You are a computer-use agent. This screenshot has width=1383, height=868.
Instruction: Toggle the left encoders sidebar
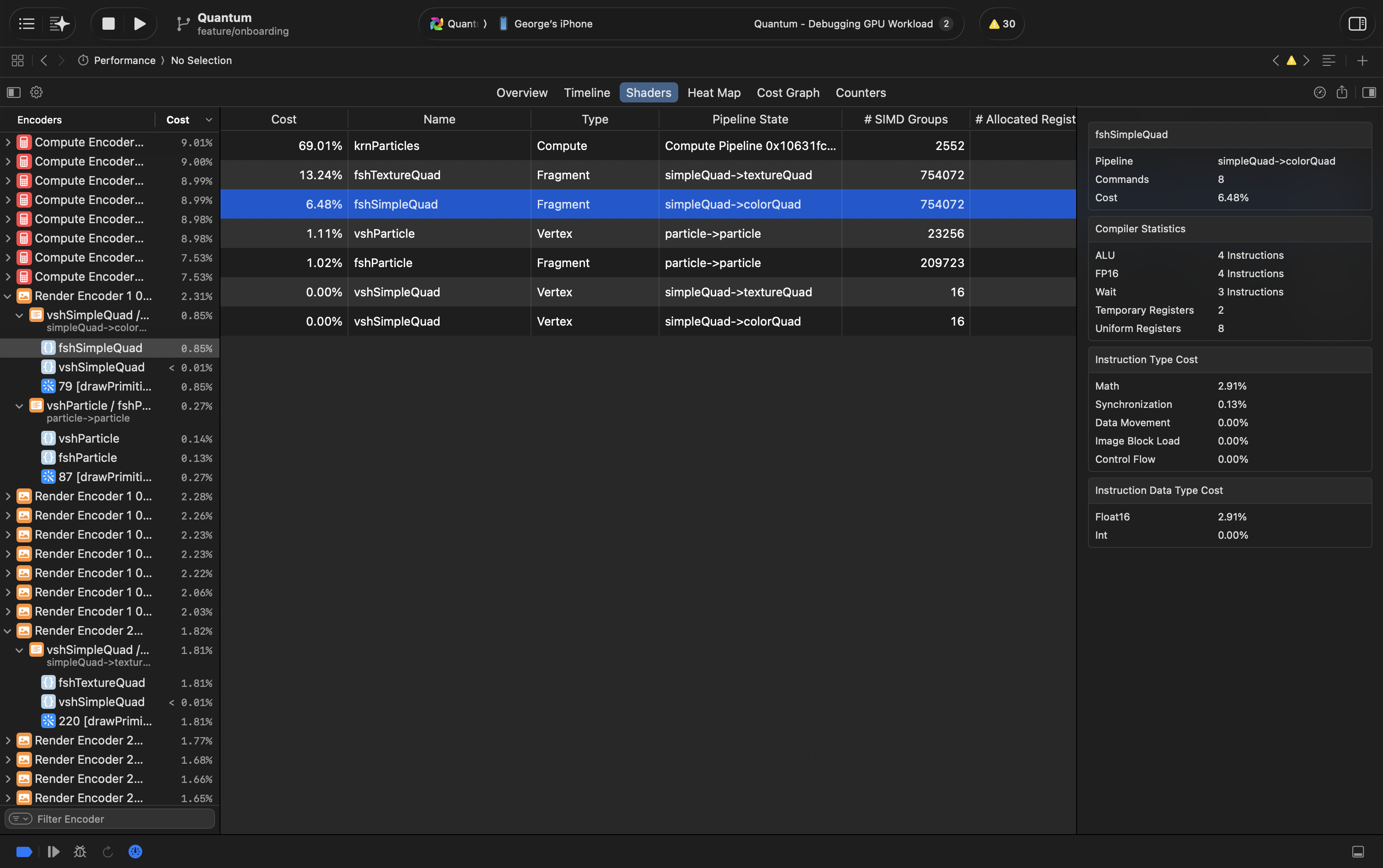point(14,92)
